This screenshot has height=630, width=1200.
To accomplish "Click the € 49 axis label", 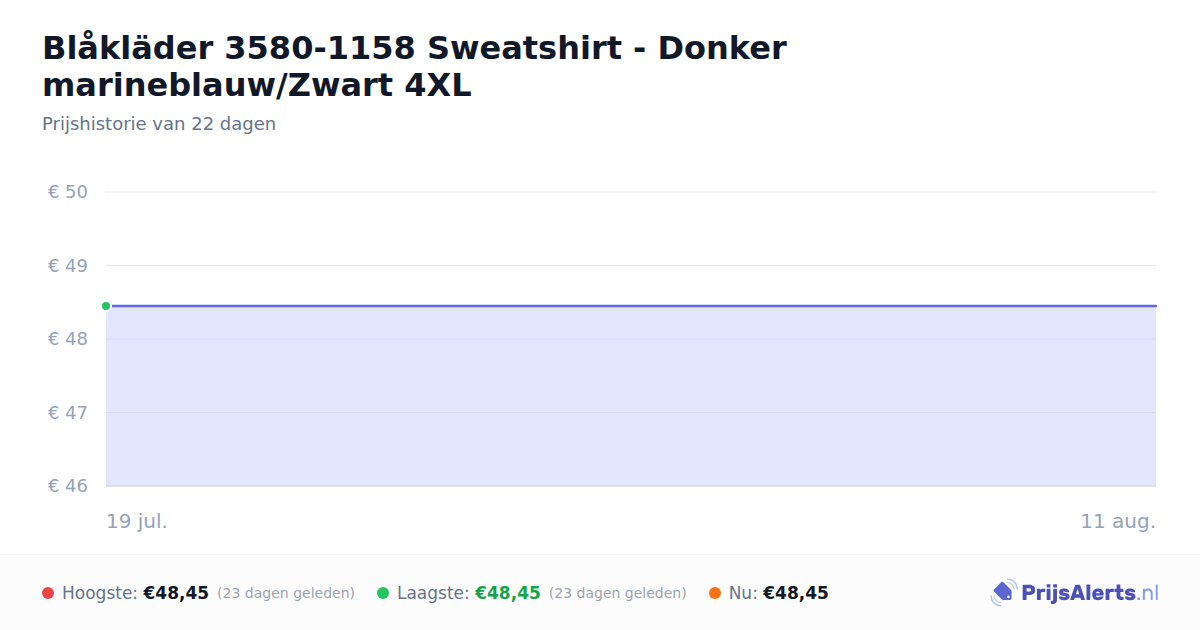I will (68, 266).
